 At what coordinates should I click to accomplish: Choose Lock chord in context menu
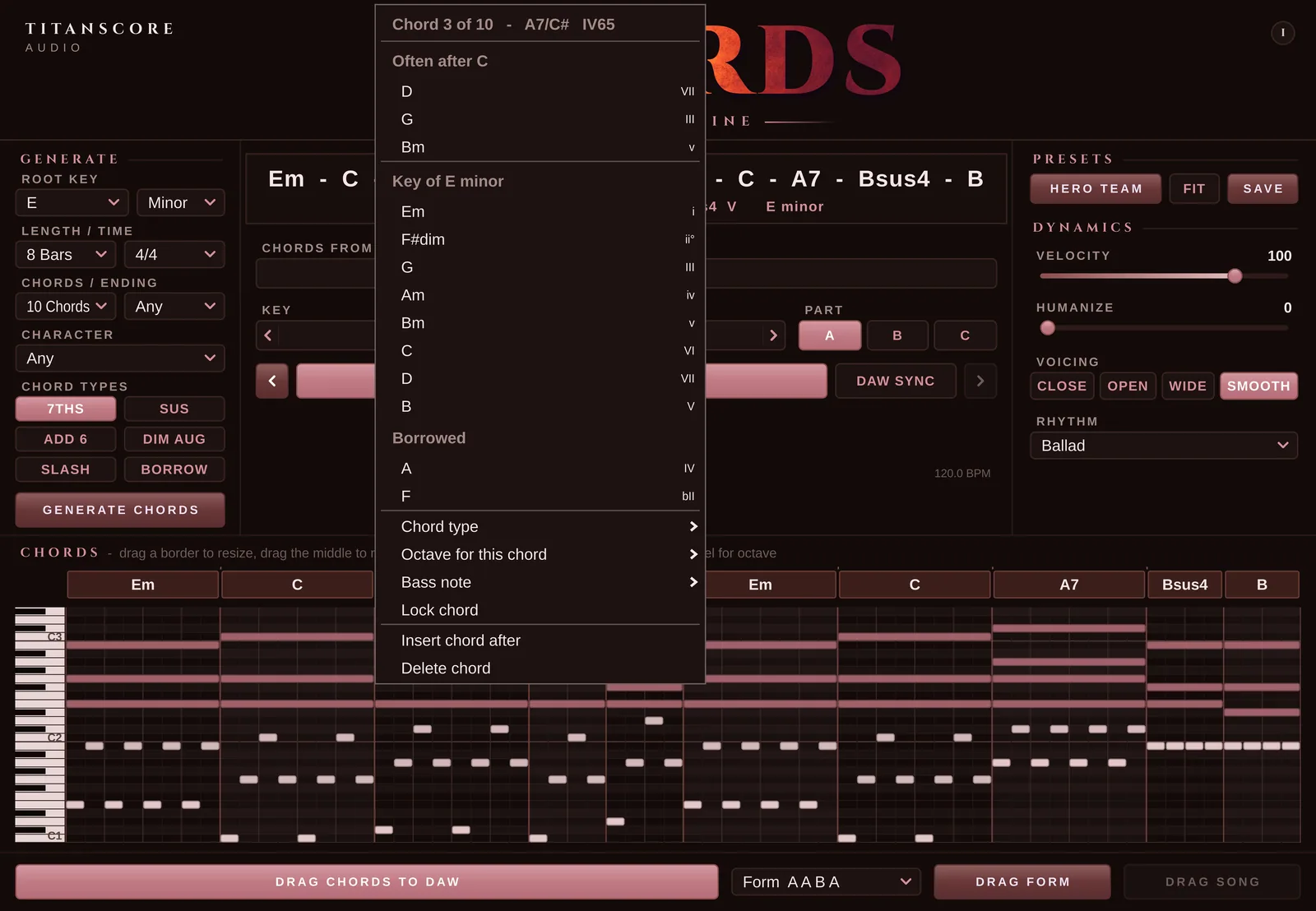coord(540,610)
